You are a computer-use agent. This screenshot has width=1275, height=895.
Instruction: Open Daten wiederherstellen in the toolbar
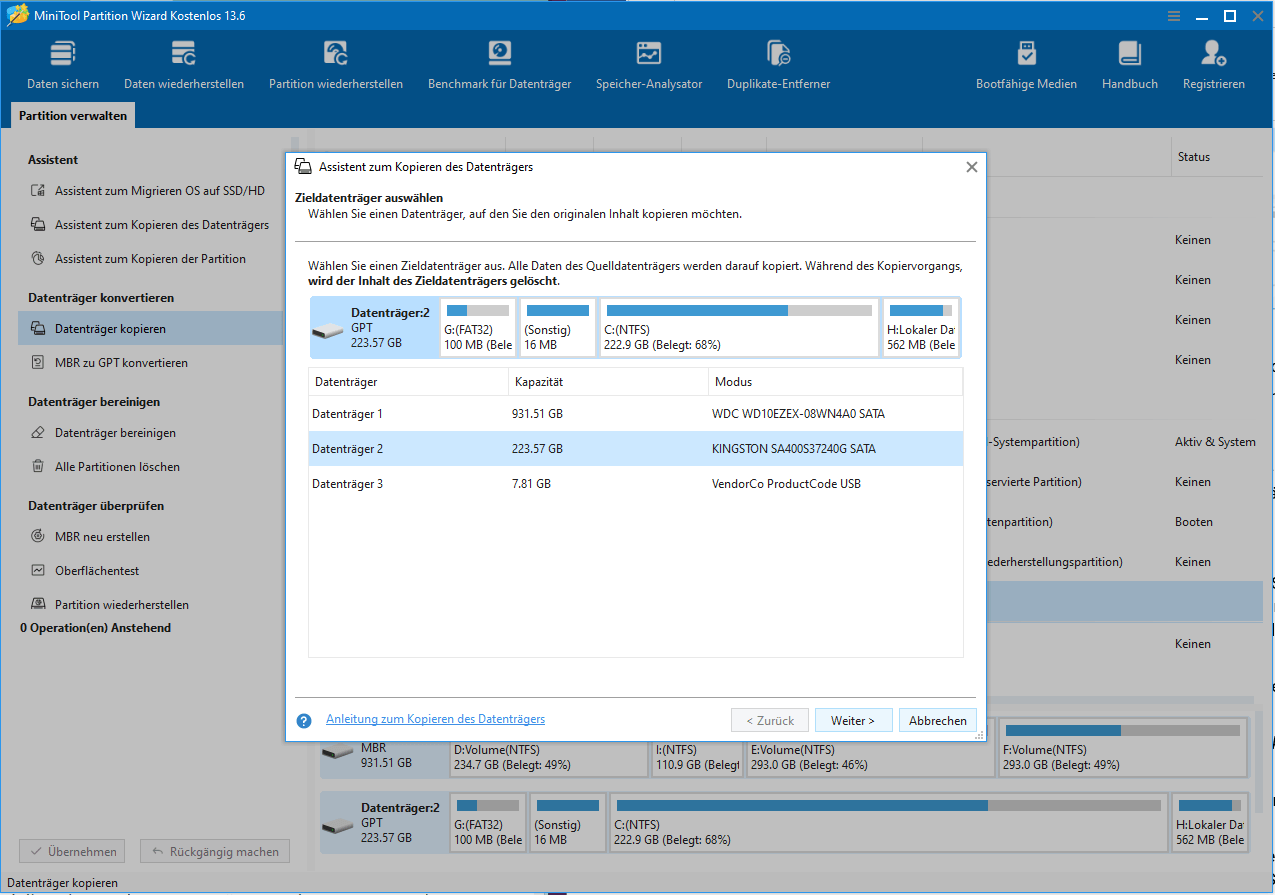[x=184, y=65]
